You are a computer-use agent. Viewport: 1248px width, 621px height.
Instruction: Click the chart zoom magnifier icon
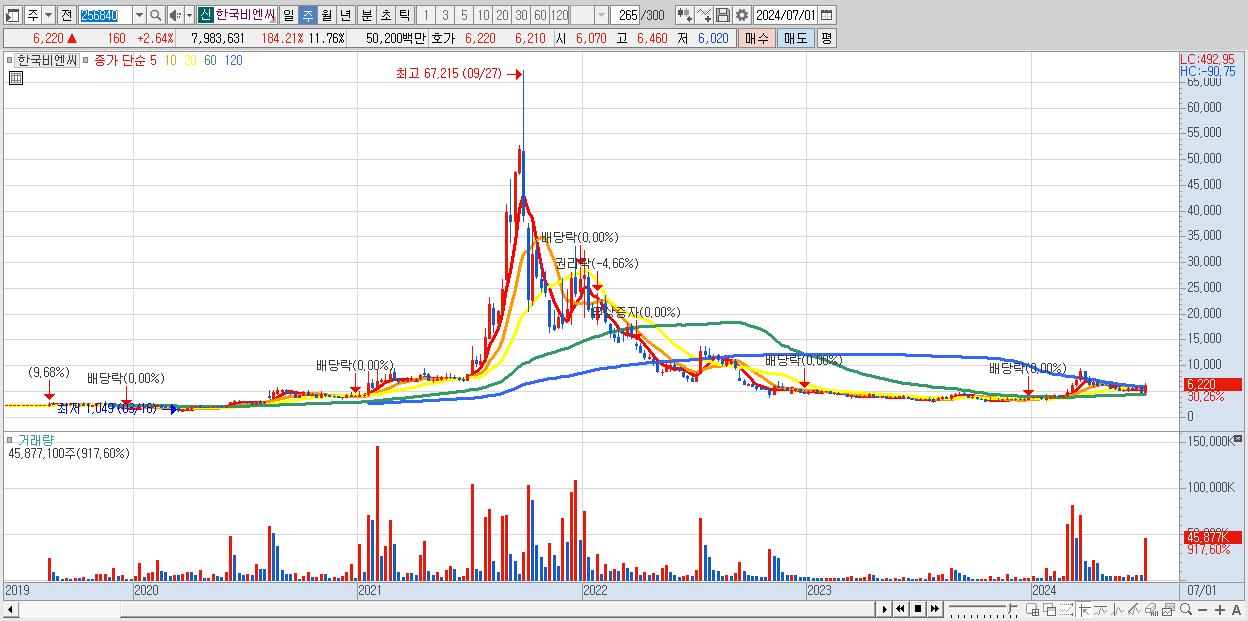(1186, 609)
